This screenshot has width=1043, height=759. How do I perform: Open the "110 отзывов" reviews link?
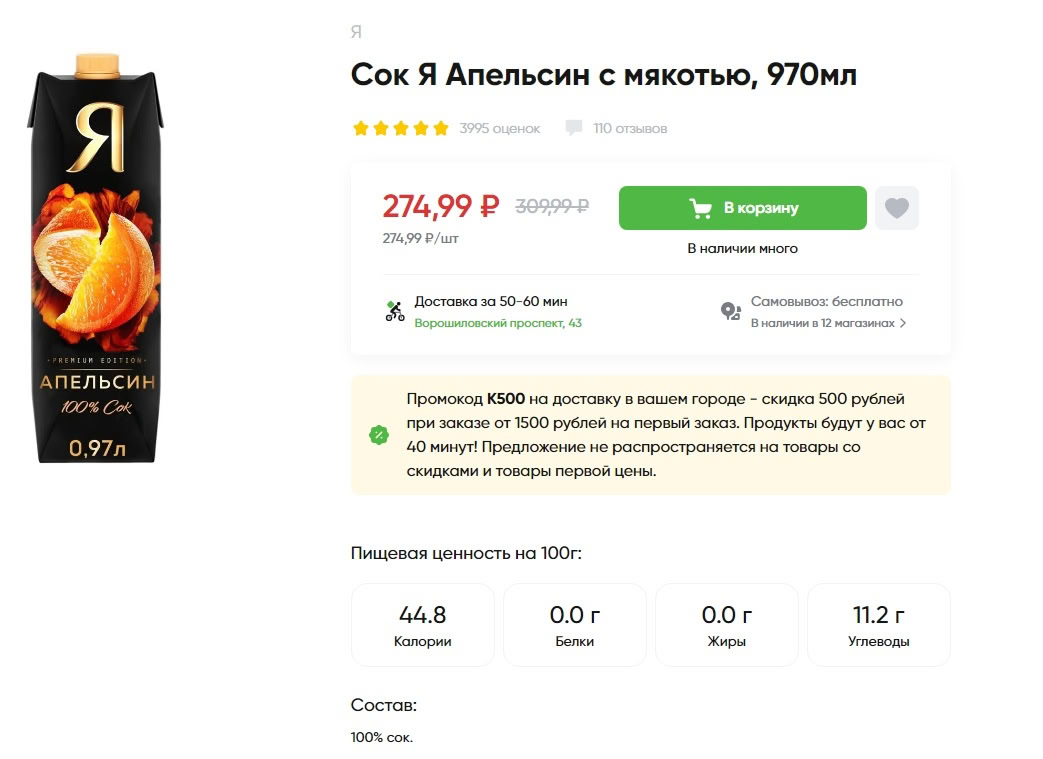coord(630,128)
